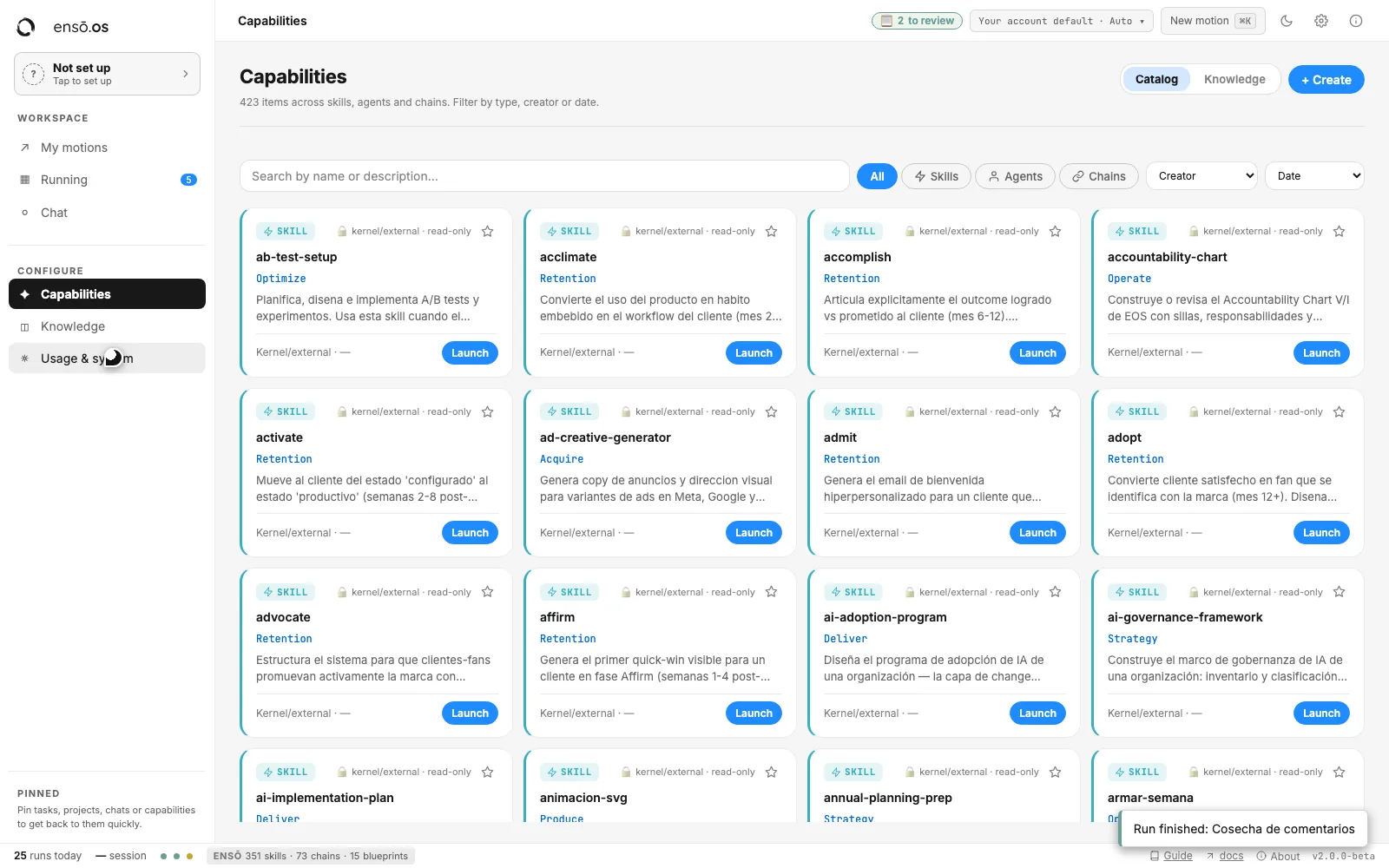Launch the adopt skill
This screenshot has width=1389, height=868.
point(1321,533)
